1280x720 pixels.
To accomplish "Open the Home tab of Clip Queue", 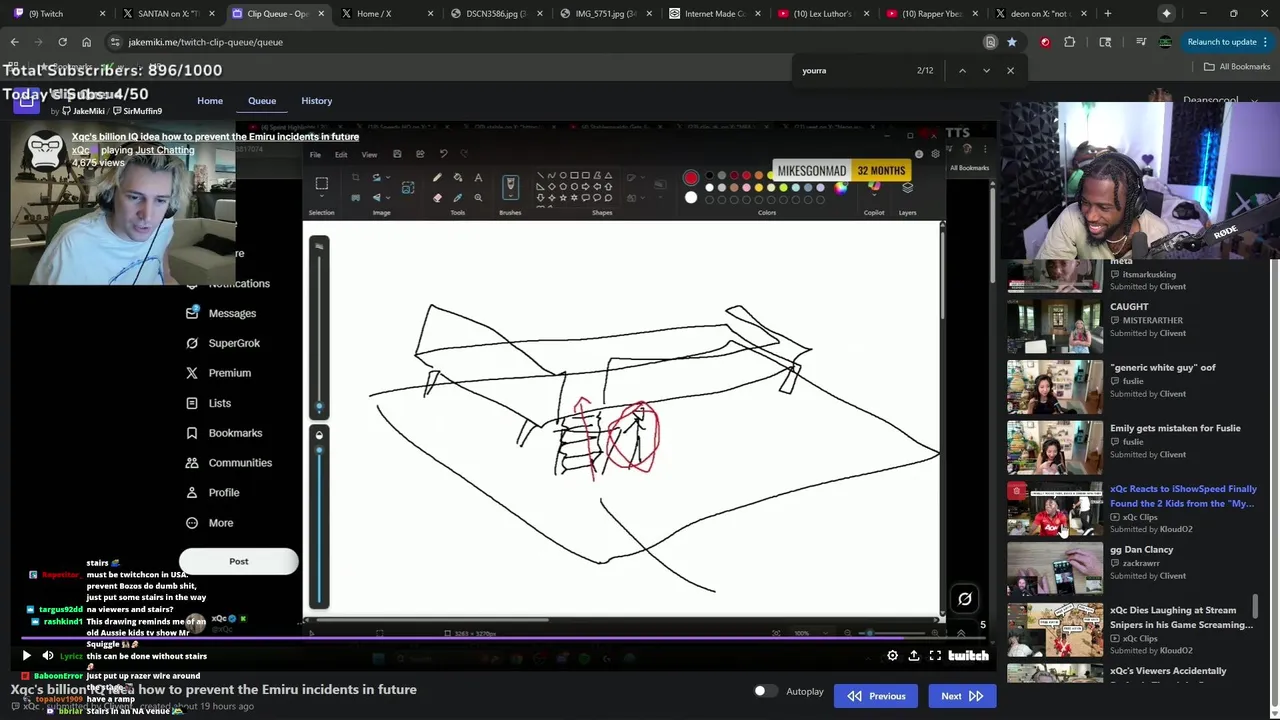I will tap(210, 101).
